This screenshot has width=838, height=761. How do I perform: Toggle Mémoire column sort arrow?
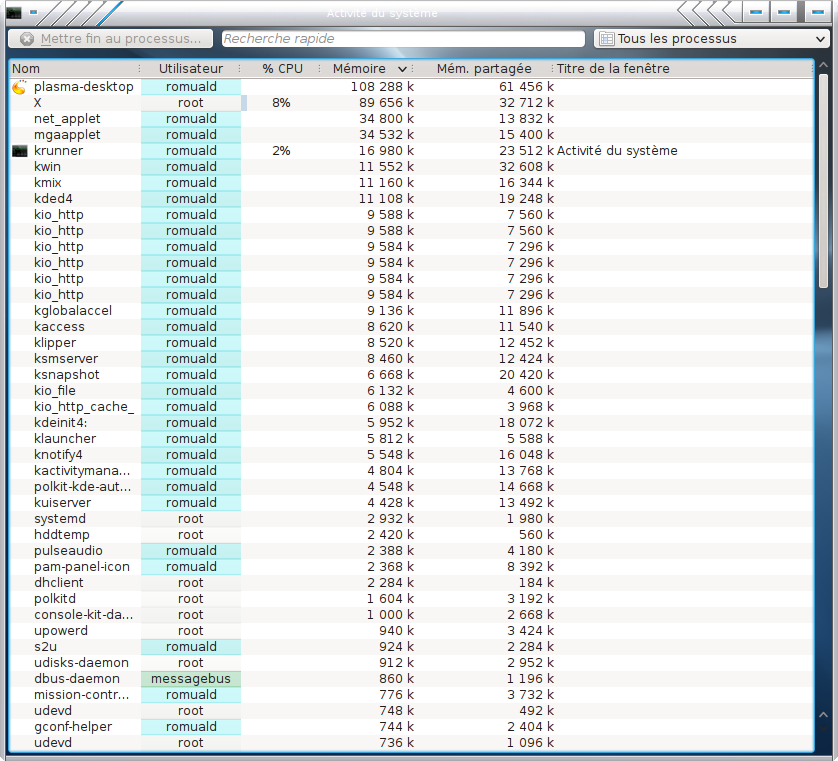pyautogui.click(x=402, y=69)
